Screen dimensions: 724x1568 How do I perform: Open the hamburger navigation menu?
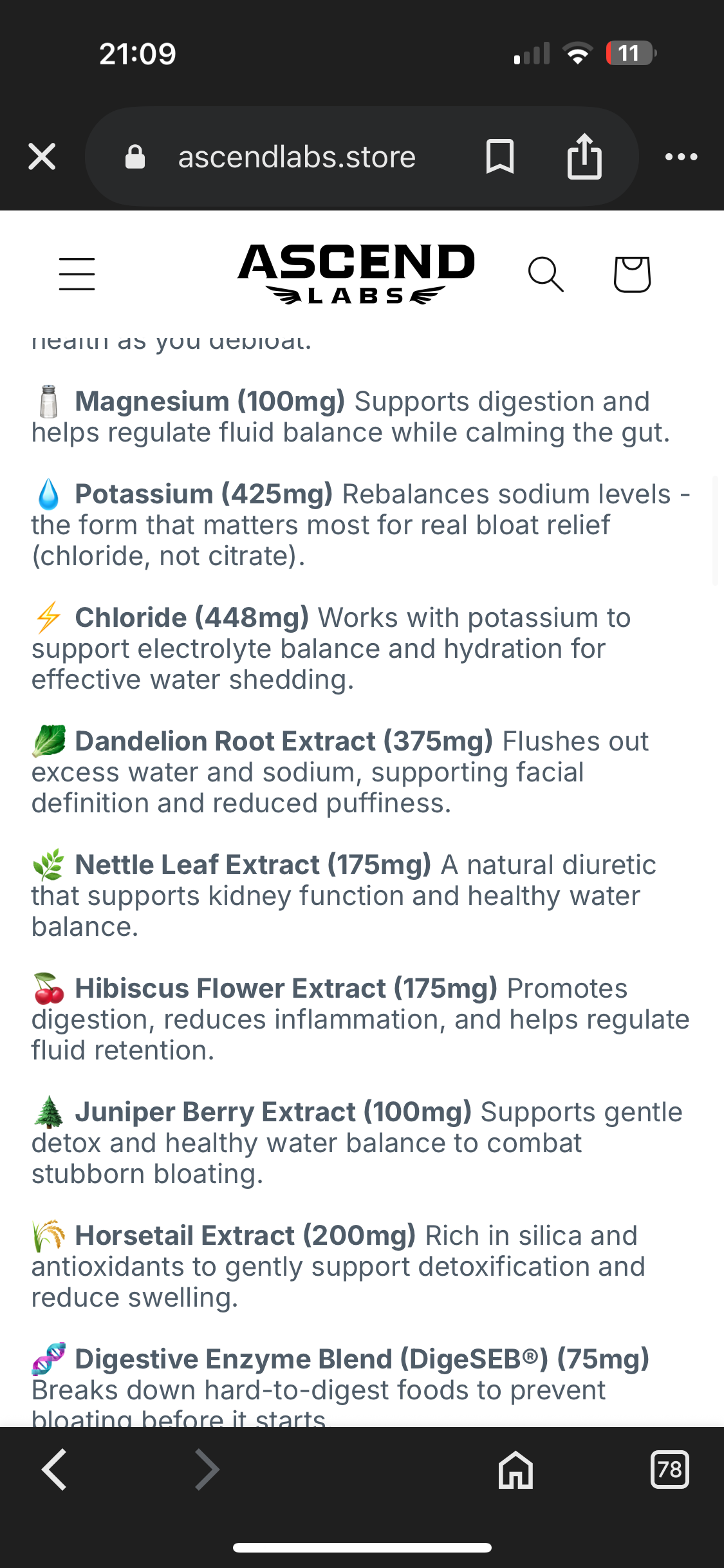[77, 274]
